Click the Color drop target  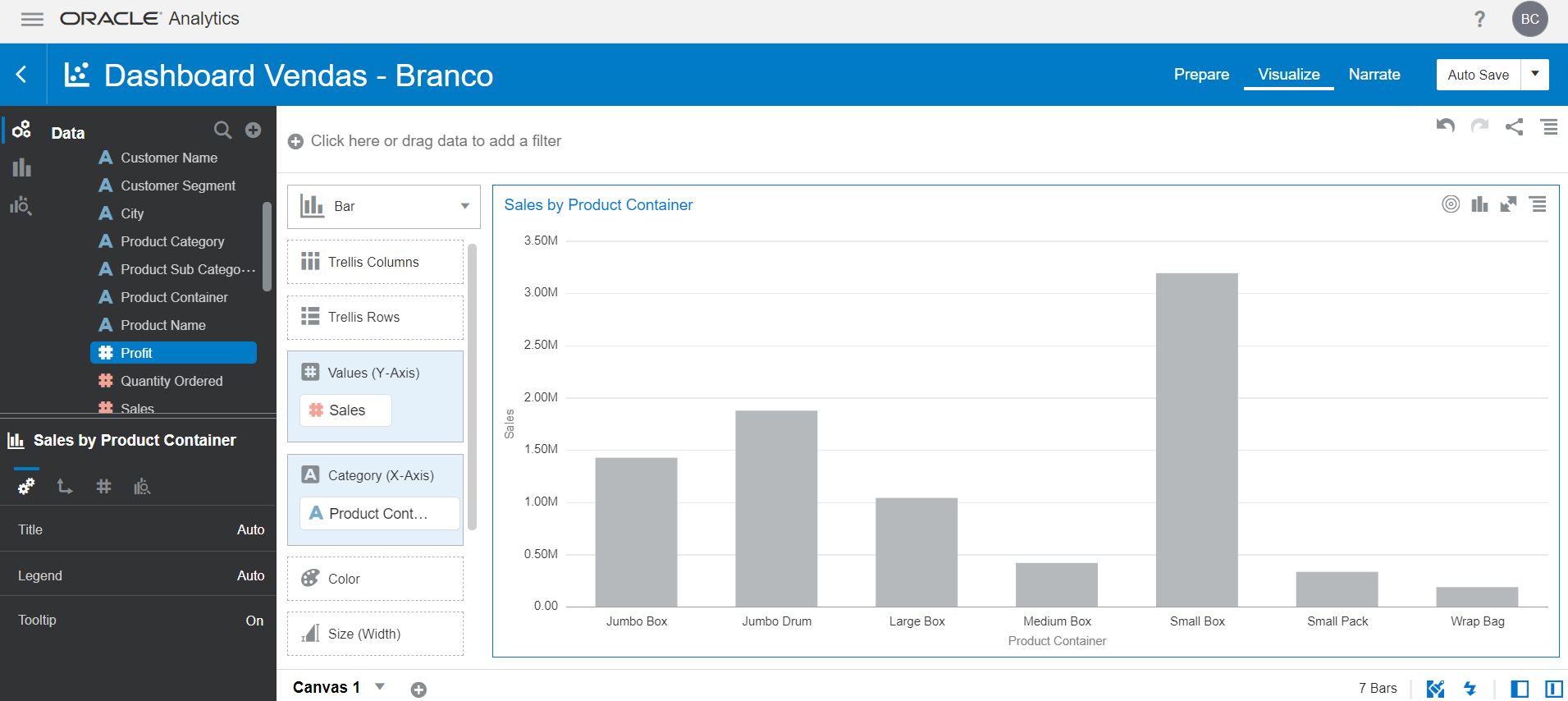375,579
